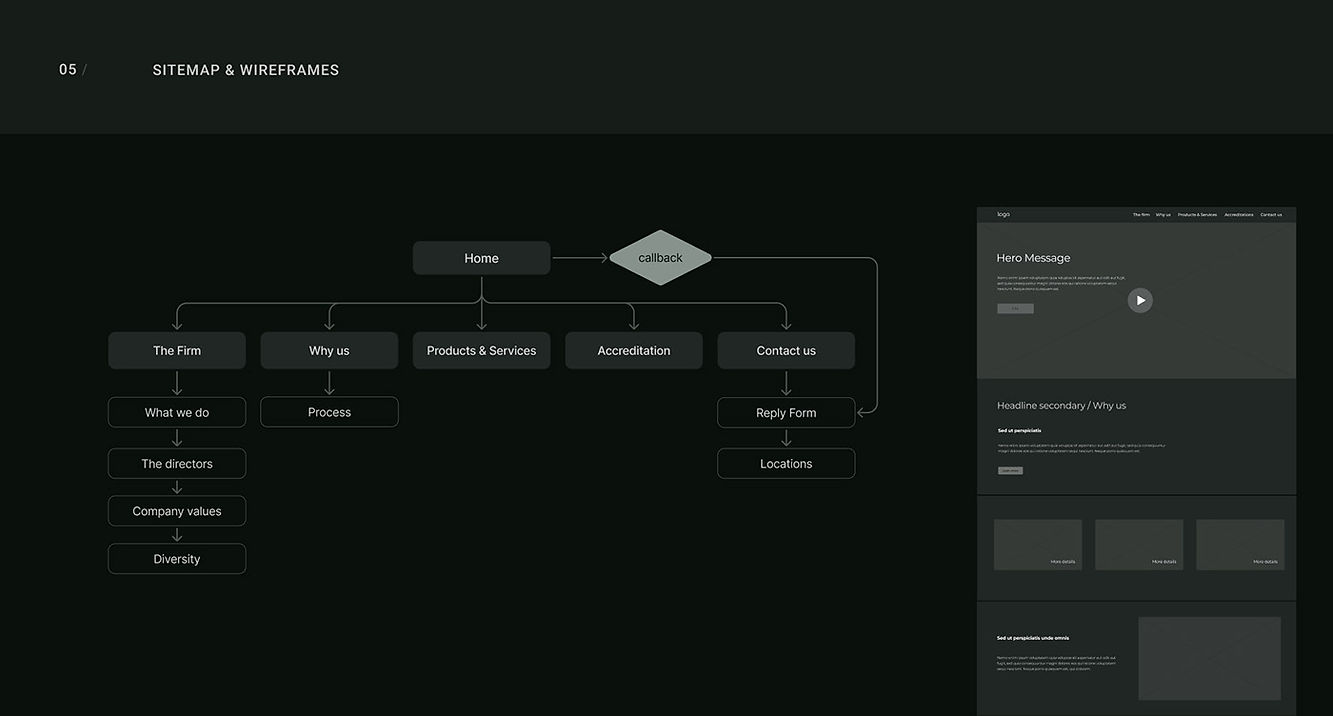The width and height of the screenshot is (1333, 716).
Task: Click the play button in hero wireframe
Action: tap(1140, 300)
